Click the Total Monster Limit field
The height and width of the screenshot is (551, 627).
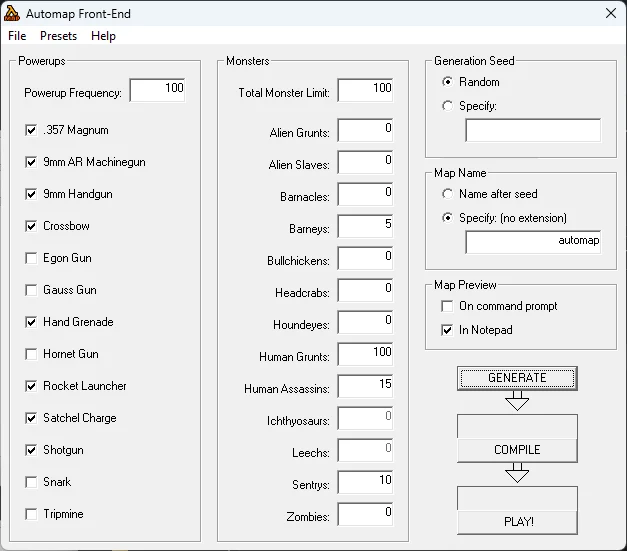pyautogui.click(x=365, y=90)
